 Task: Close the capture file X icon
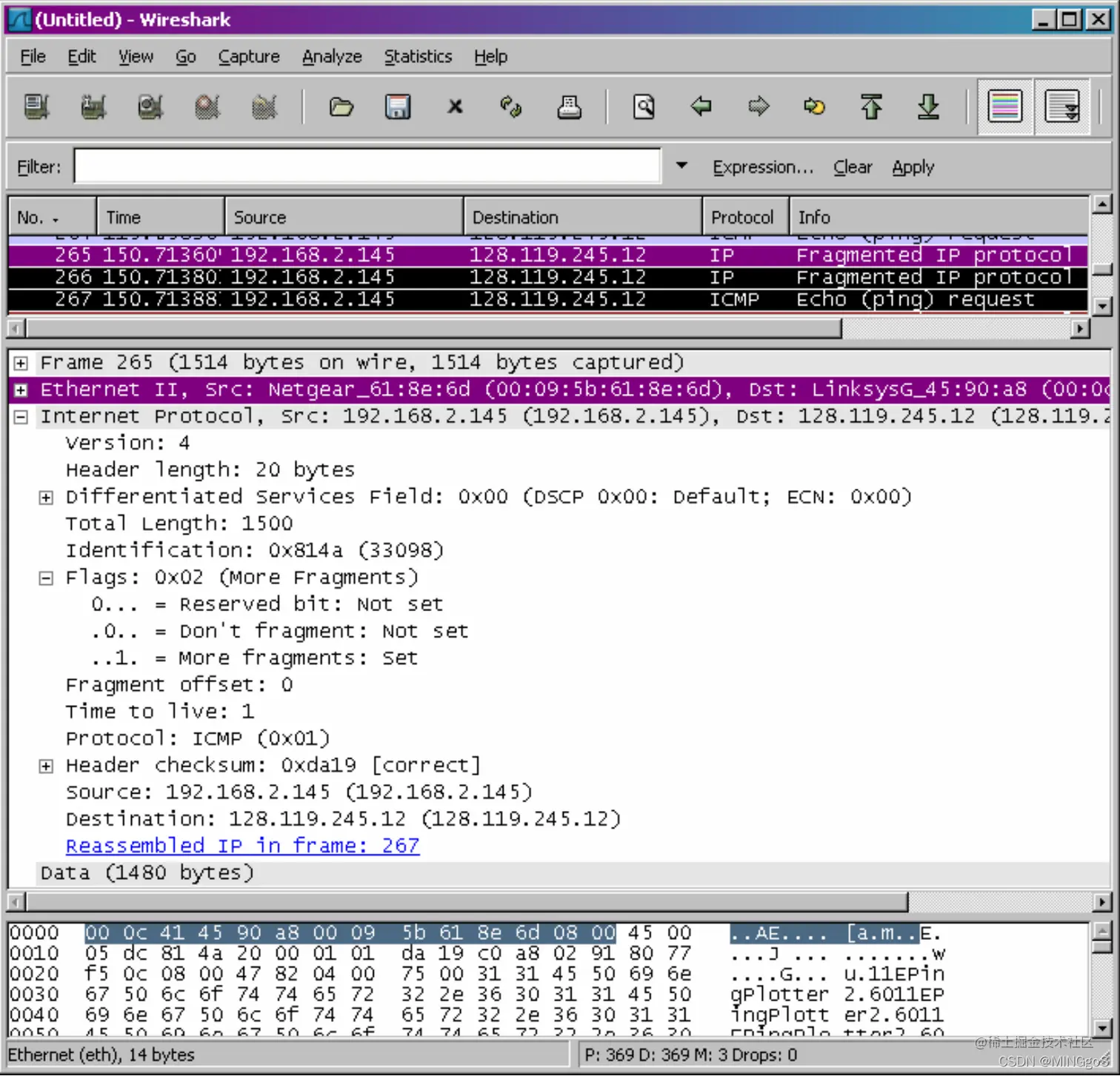coord(455,107)
